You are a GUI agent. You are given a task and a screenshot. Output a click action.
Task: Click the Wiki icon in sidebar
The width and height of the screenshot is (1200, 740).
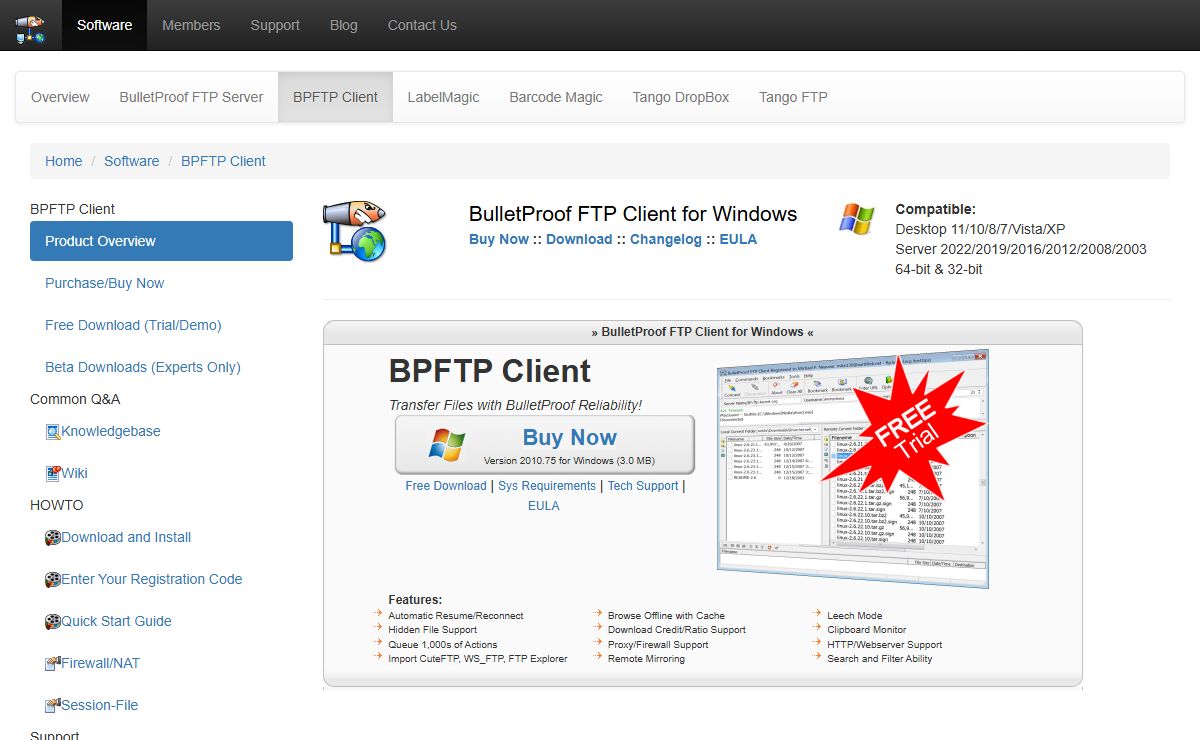(53, 474)
